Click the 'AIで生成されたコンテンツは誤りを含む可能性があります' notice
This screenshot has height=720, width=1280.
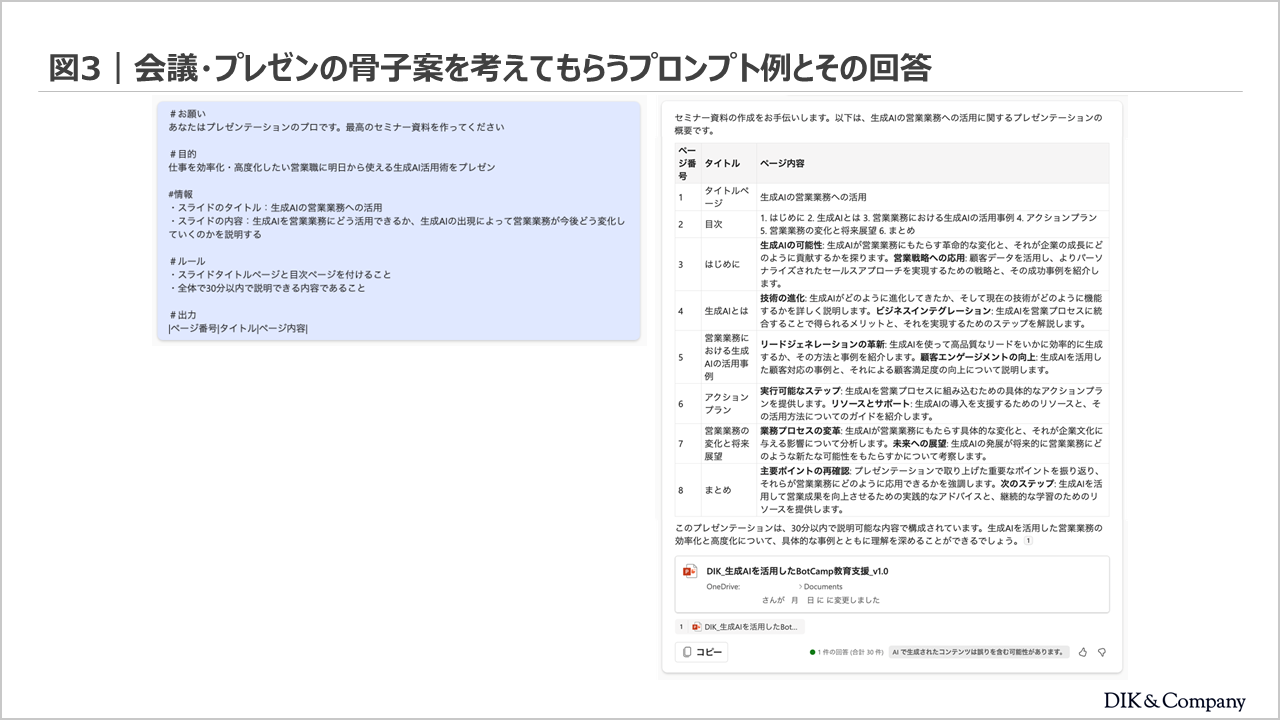[x=979, y=652]
